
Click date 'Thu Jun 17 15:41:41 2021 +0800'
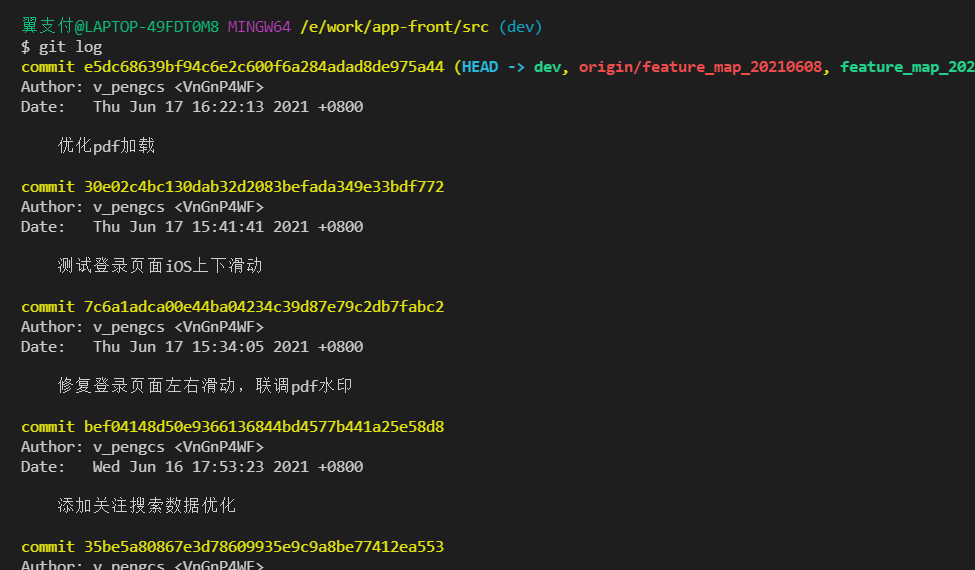pos(228,227)
